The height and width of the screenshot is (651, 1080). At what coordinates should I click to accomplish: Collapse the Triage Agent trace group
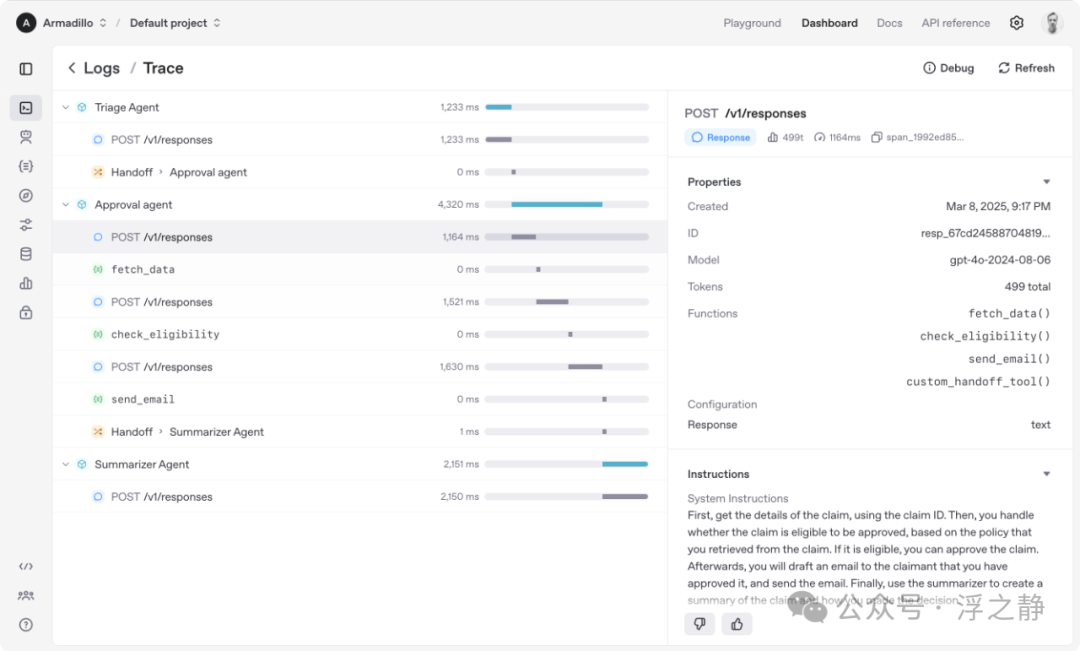coord(65,107)
